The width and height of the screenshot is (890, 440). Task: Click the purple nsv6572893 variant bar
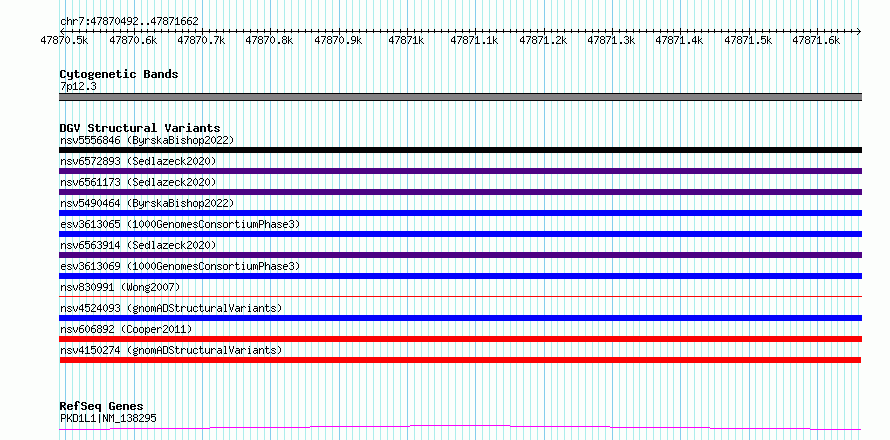(460, 171)
